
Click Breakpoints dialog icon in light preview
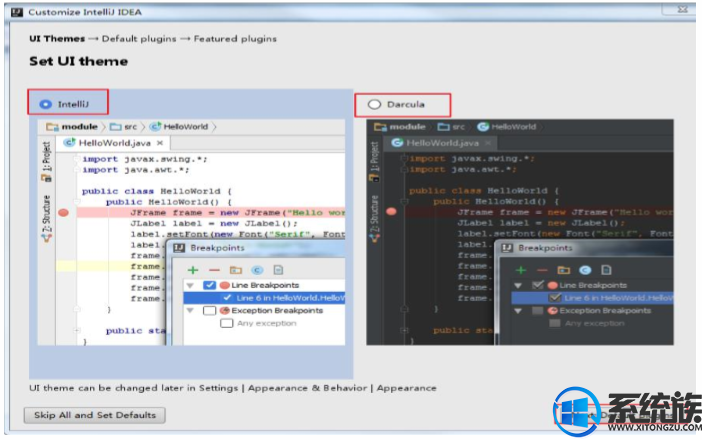click(179, 248)
